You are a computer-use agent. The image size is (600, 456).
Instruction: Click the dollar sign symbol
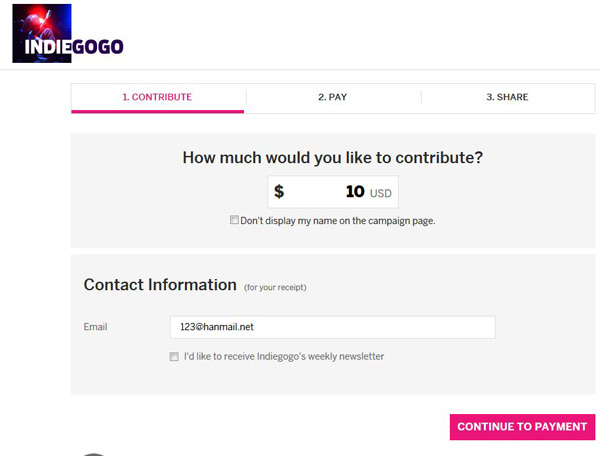[279, 191]
